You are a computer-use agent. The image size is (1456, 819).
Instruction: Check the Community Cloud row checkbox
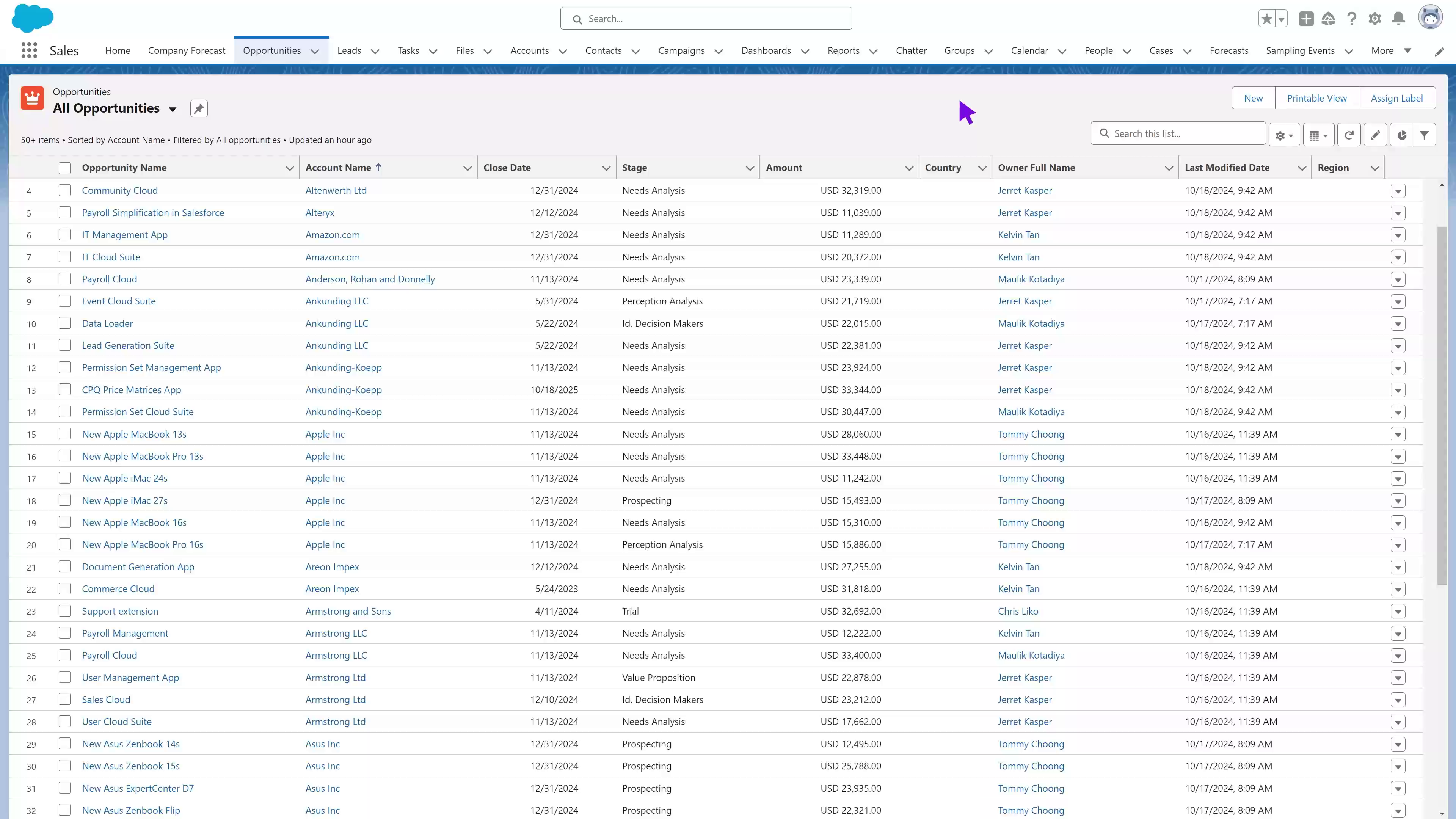click(64, 190)
